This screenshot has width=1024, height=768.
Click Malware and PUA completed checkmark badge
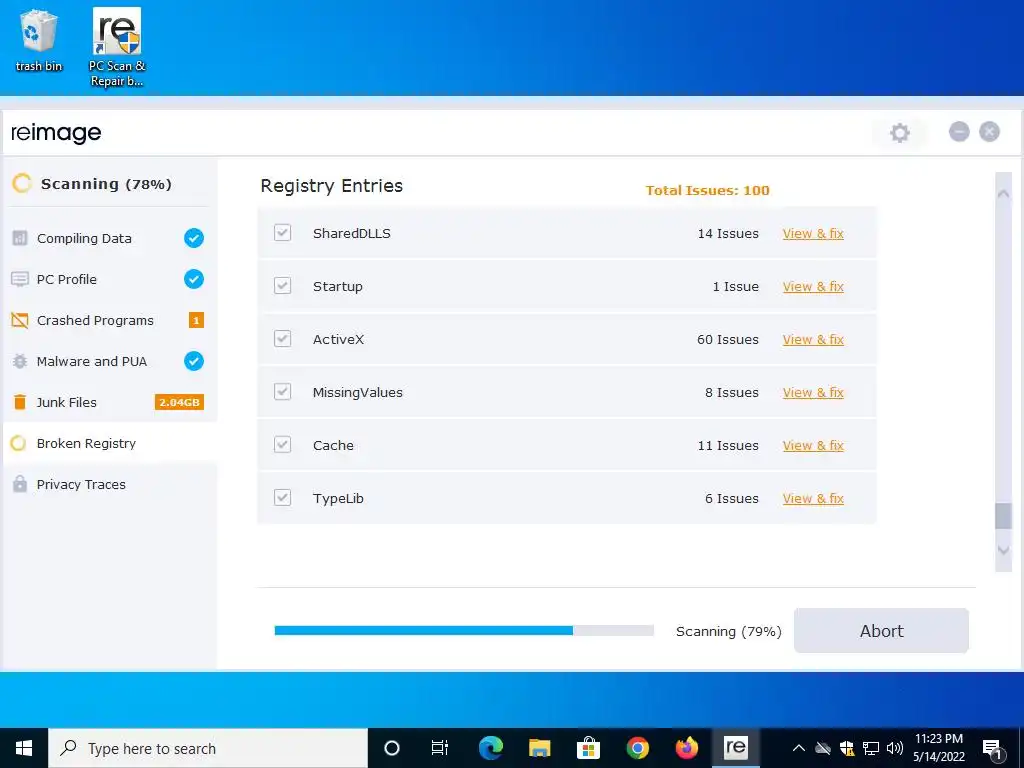pyautogui.click(x=194, y=361)
